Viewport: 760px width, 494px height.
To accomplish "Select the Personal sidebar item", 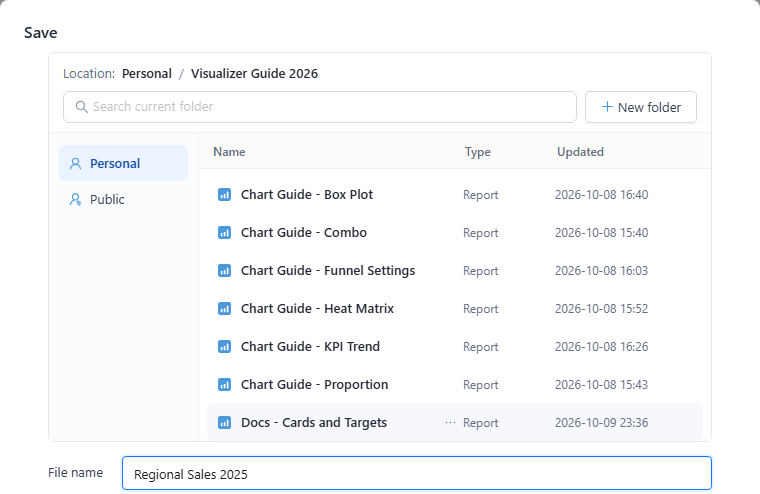I will click(x=124, y=163).
